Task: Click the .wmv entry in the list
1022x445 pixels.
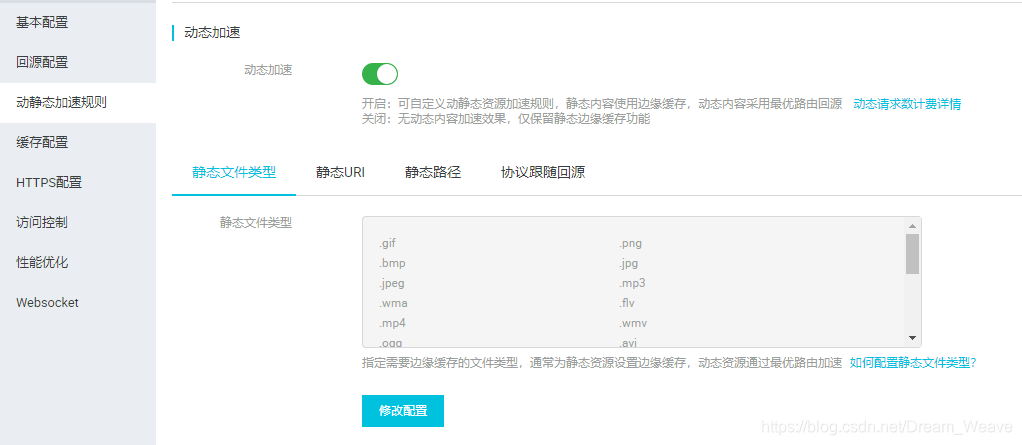Action: (632, 323)
